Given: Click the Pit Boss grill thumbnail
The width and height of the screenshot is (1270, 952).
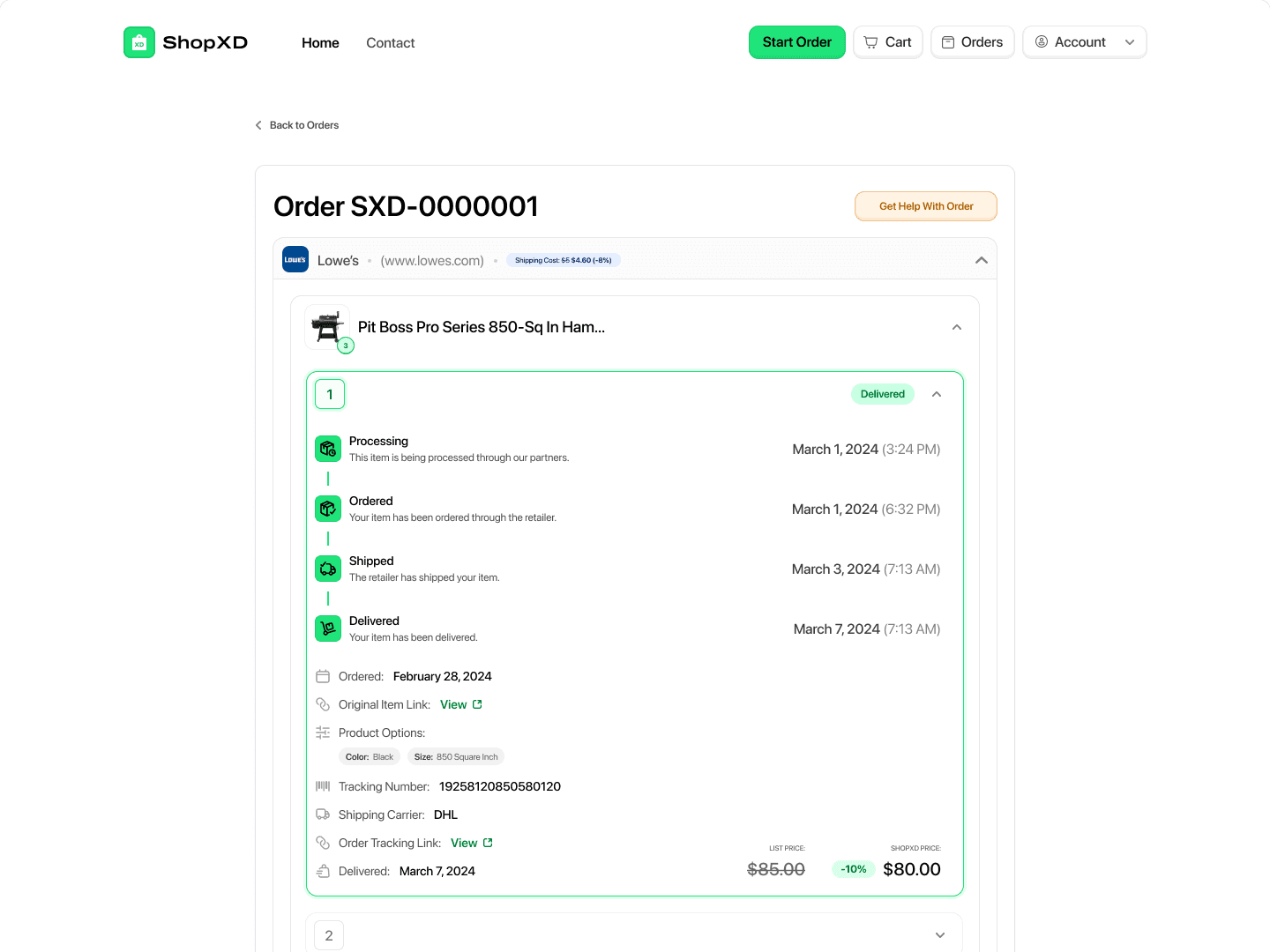Looking at the screenshot, I should point(327,327).
